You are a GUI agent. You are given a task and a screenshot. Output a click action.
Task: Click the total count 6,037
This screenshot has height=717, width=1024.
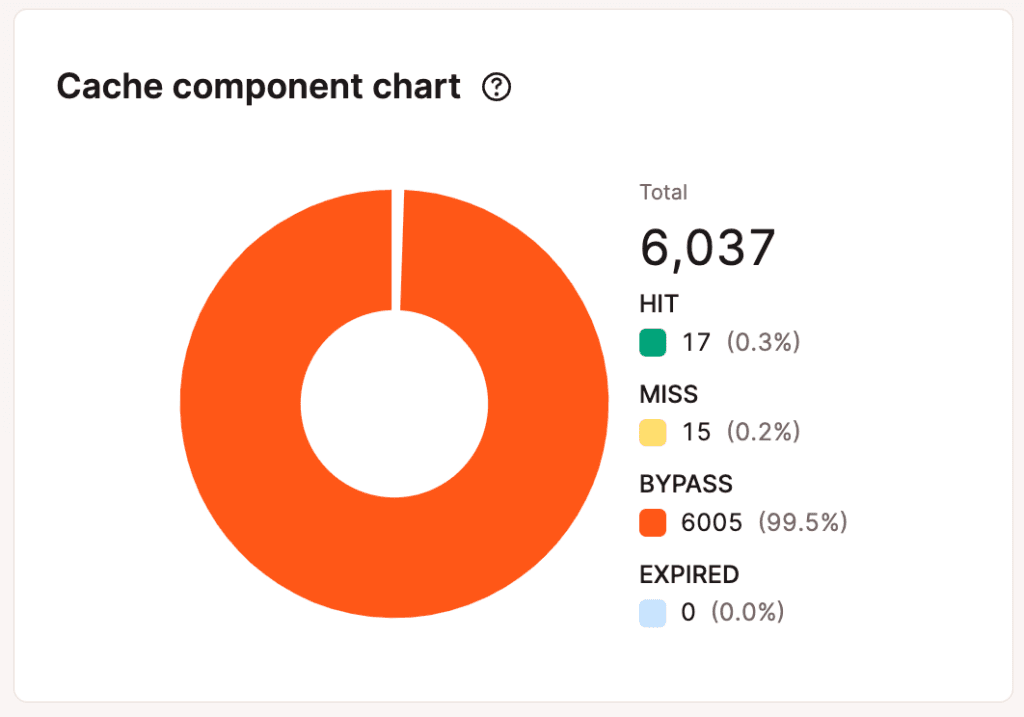(x=707, y=247)
